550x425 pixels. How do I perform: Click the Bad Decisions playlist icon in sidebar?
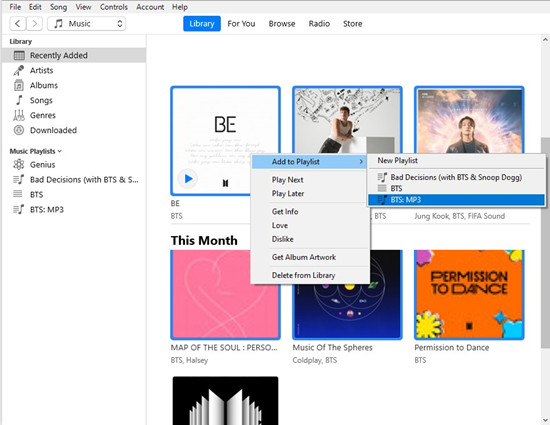click(19, 180)
